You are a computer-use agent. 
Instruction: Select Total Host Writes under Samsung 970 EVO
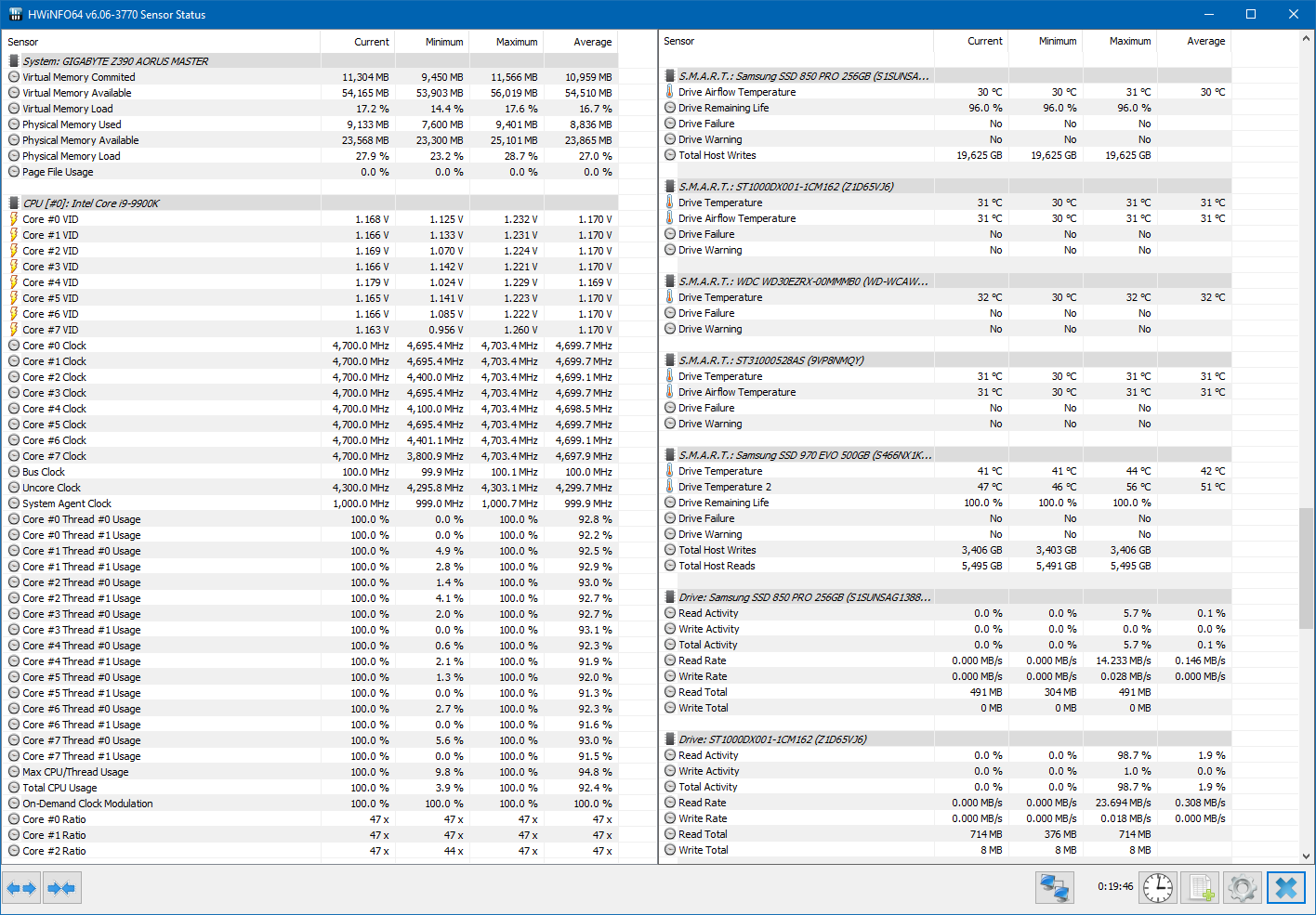pyautogui.click(x=946, y=550)
